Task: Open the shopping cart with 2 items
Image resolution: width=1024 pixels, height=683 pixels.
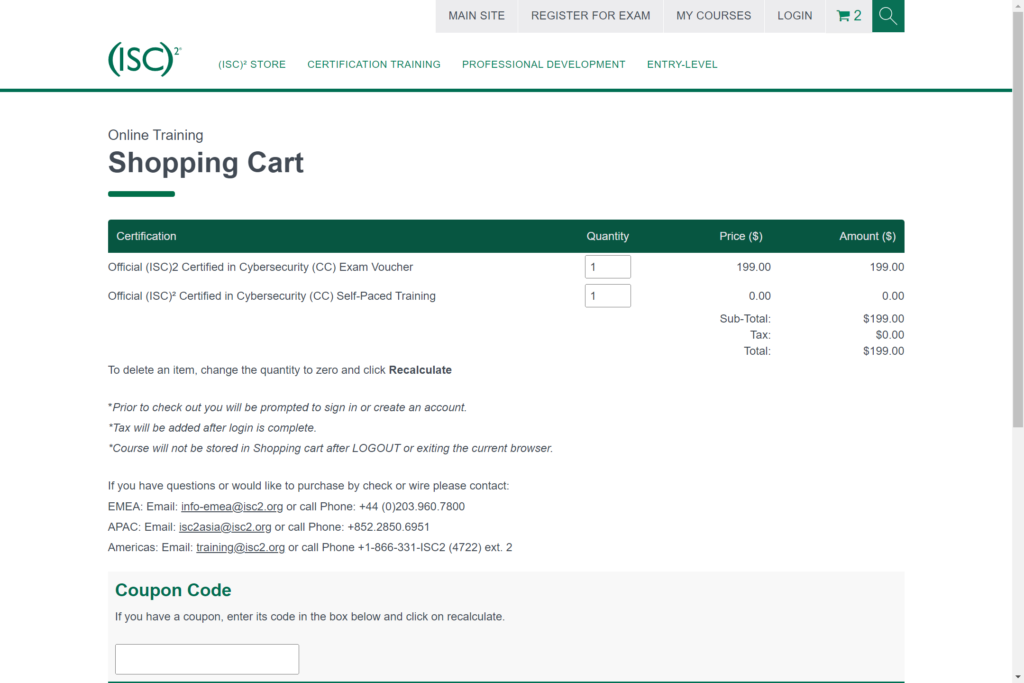Action: [848, 16]
